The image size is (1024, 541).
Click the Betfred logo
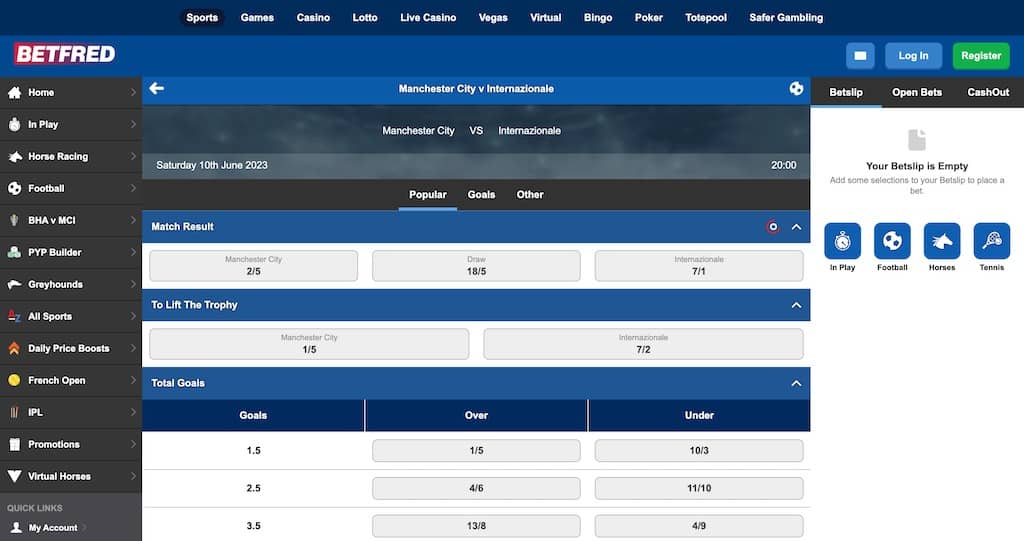(65, 54)
